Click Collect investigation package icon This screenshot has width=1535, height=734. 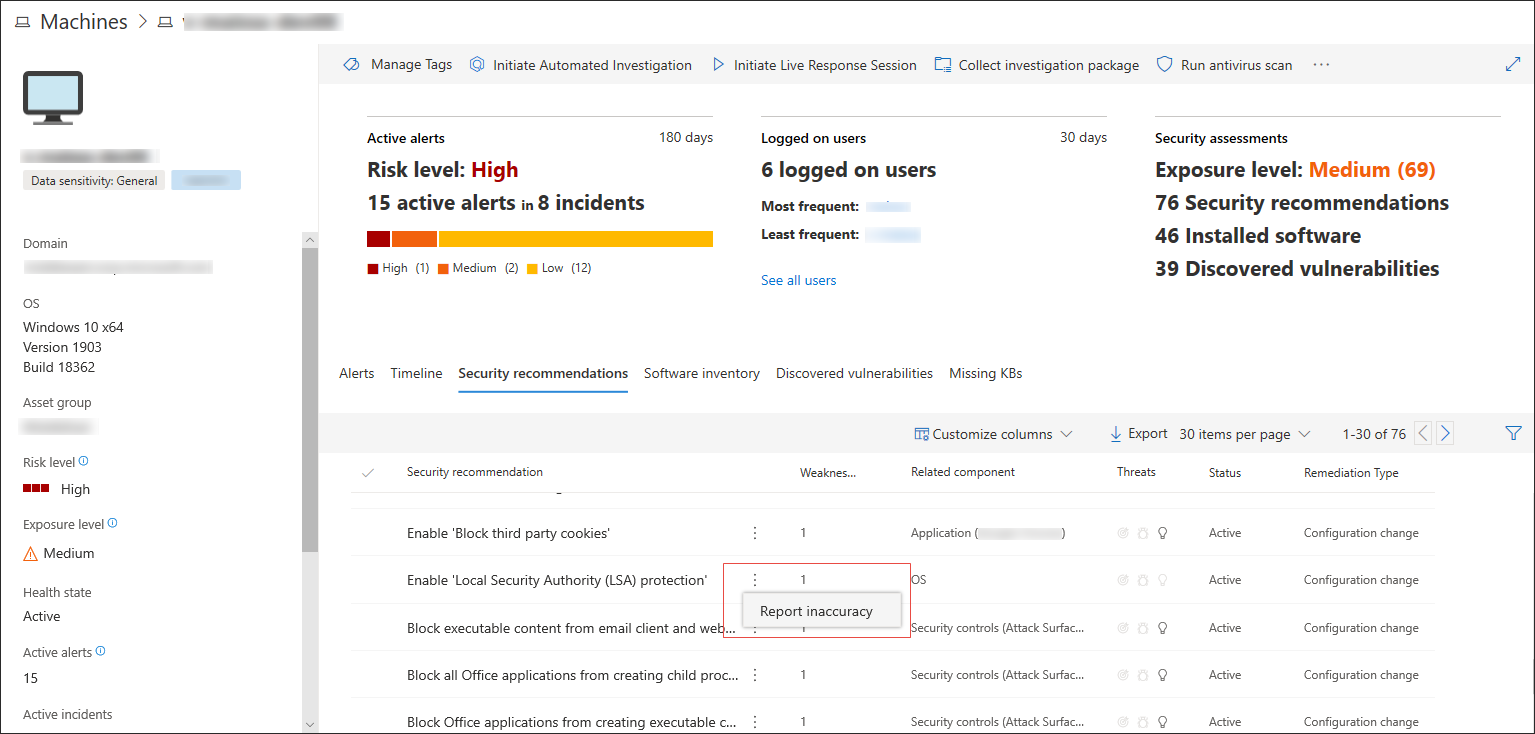tap(942, 65)
